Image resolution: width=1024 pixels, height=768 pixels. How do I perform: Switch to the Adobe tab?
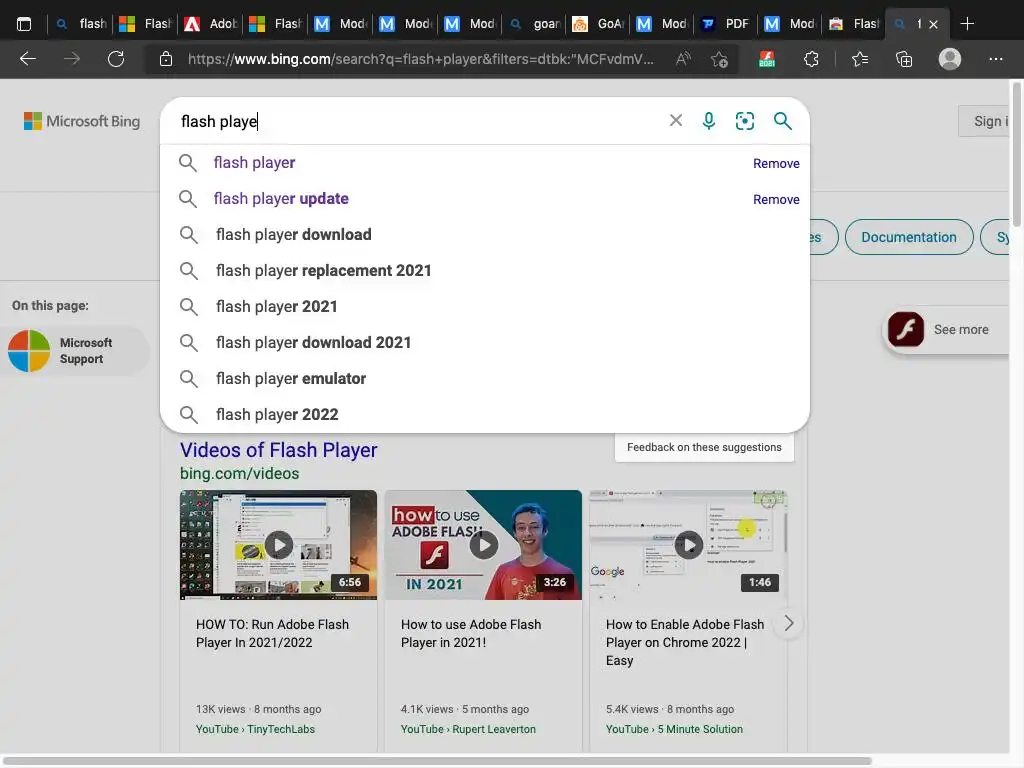coord(210,24)
